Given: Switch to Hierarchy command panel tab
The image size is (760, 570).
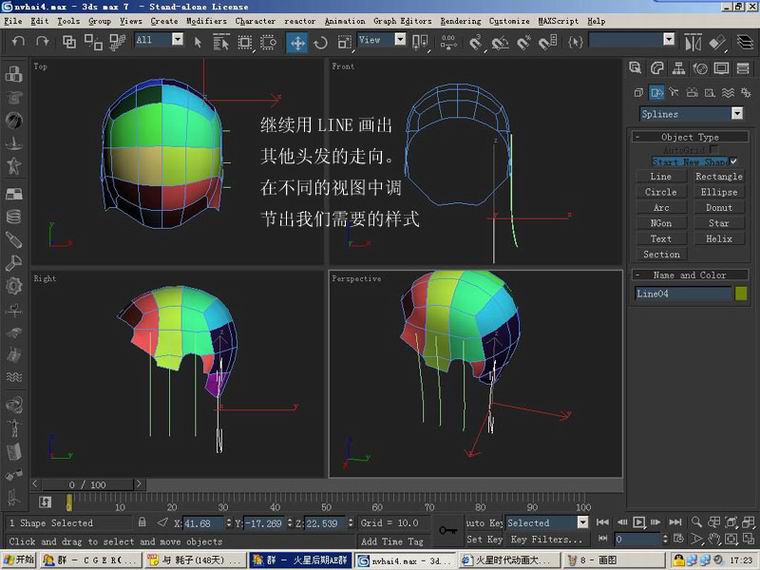Looking at the screenshot, I should click(x=679, y=68).
